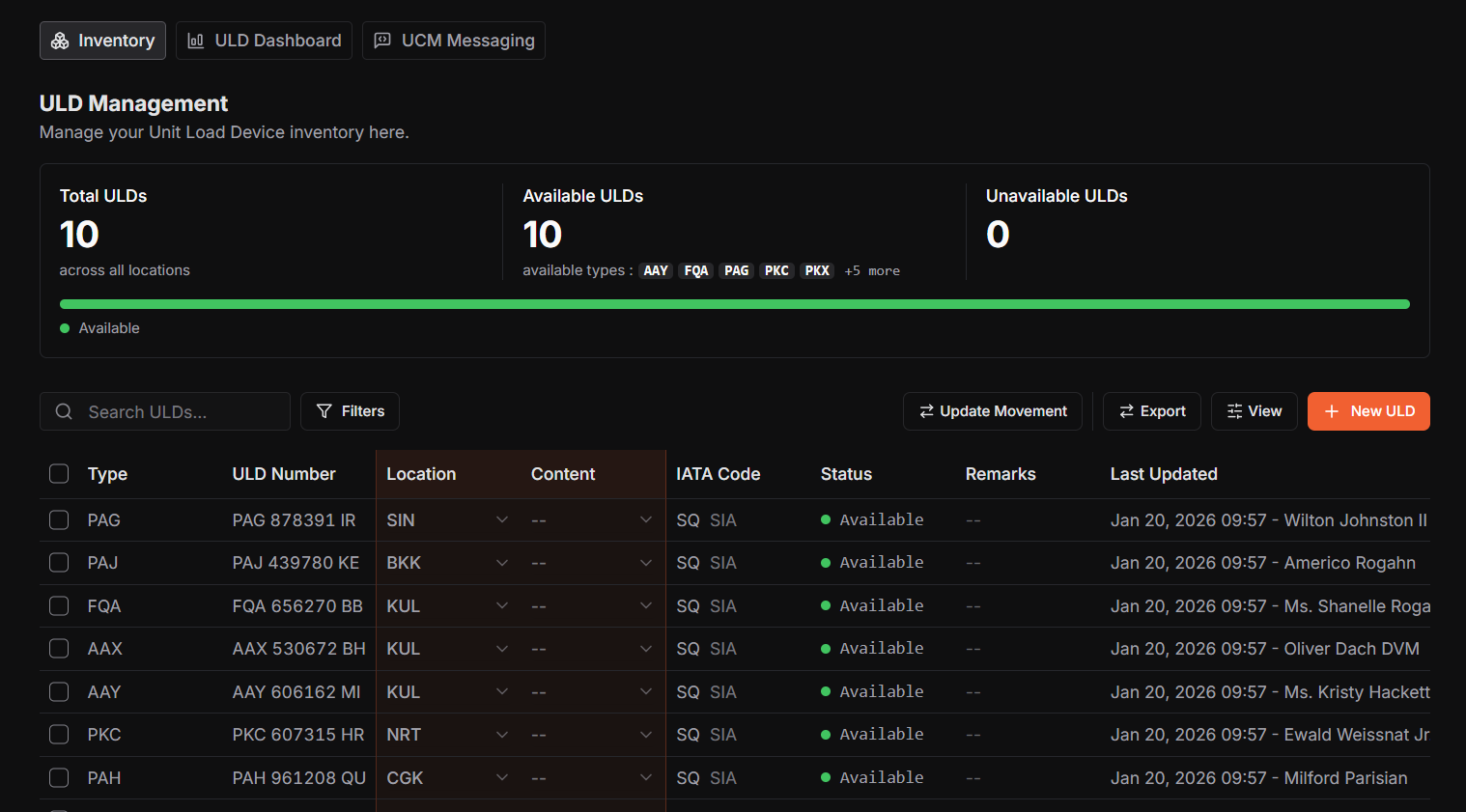Create a new ULD entry
The image size is (1466, 812).
(1368, 410)
